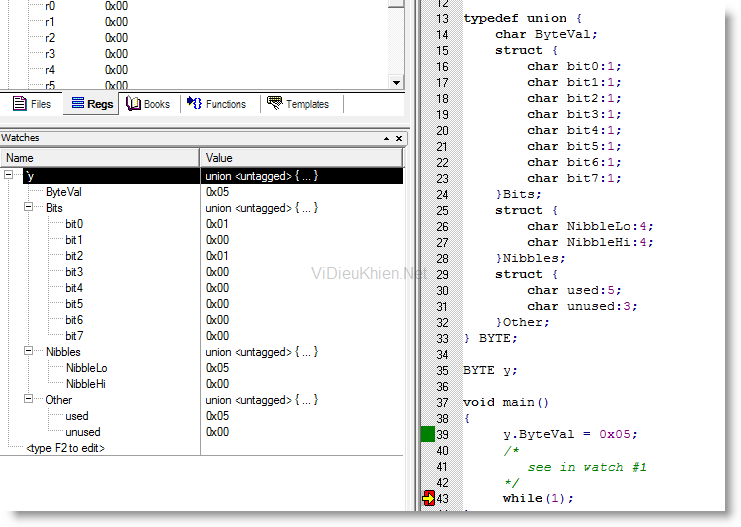This screenshot has width=741, height=527.
Task: Click the NibbleLo value 0x05
Action: [217, 368]
